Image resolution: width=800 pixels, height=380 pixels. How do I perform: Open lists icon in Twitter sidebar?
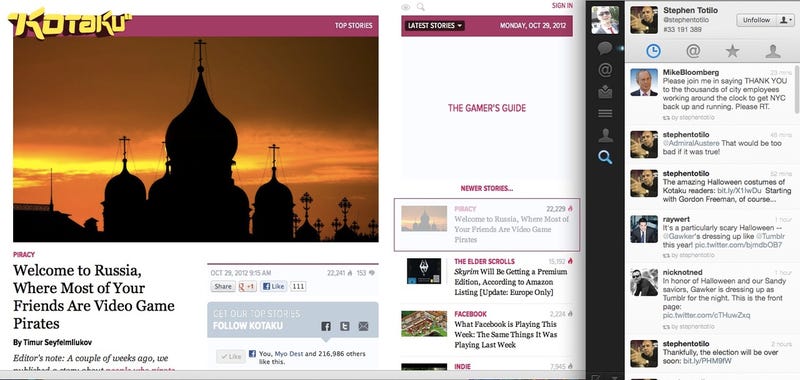click(605, 113)
